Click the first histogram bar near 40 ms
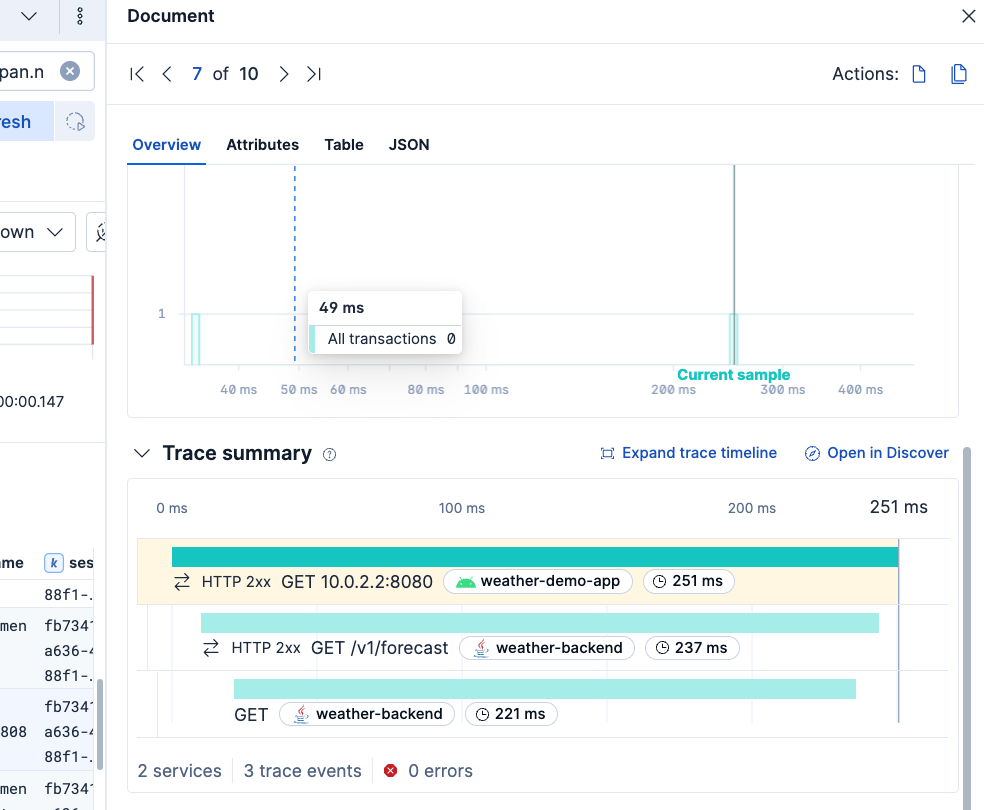The height and width of the screenshot is (810, 984). (x=196, y=339)
